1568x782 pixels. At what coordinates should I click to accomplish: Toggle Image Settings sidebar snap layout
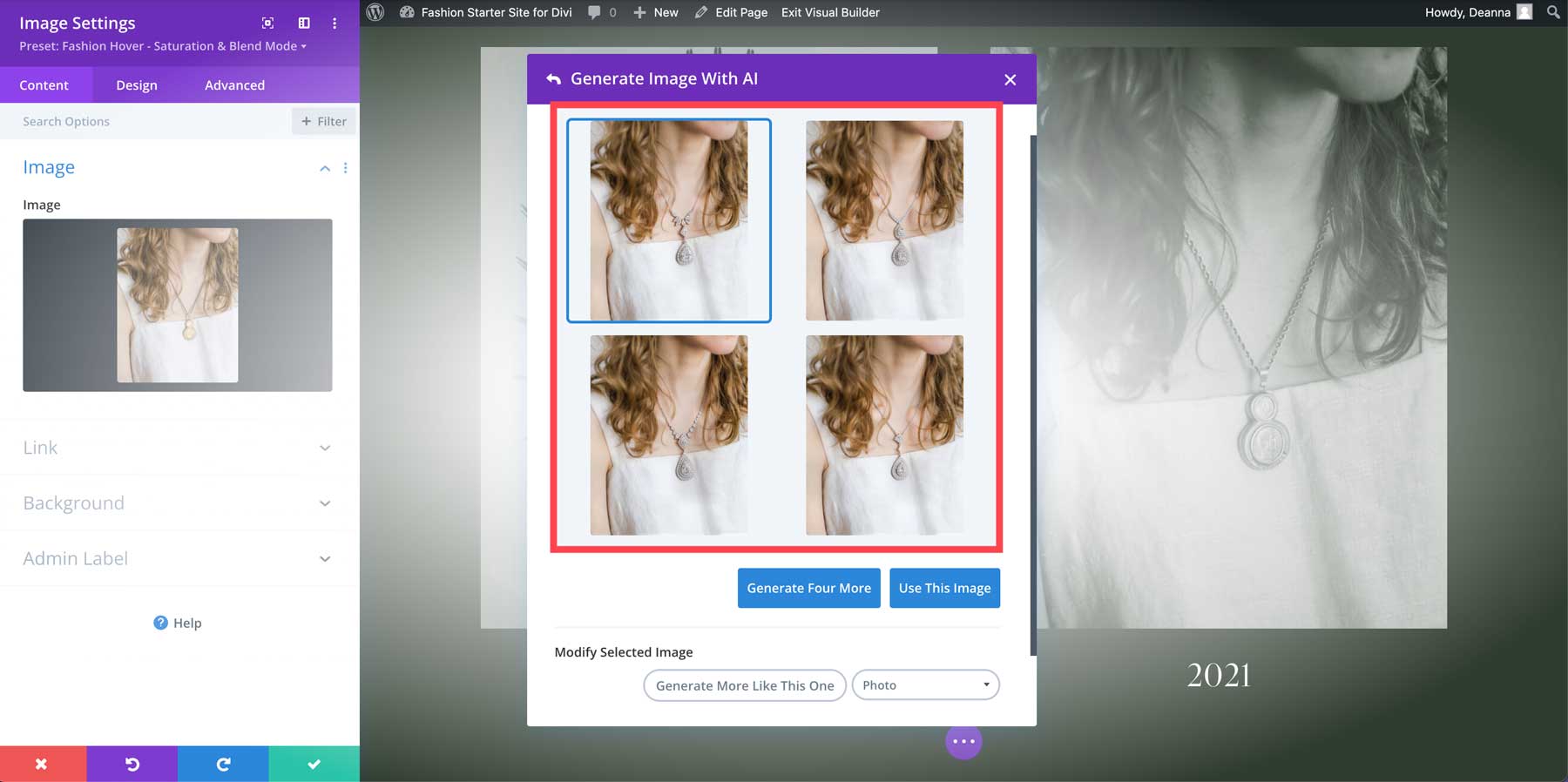(x=304, y=23)
